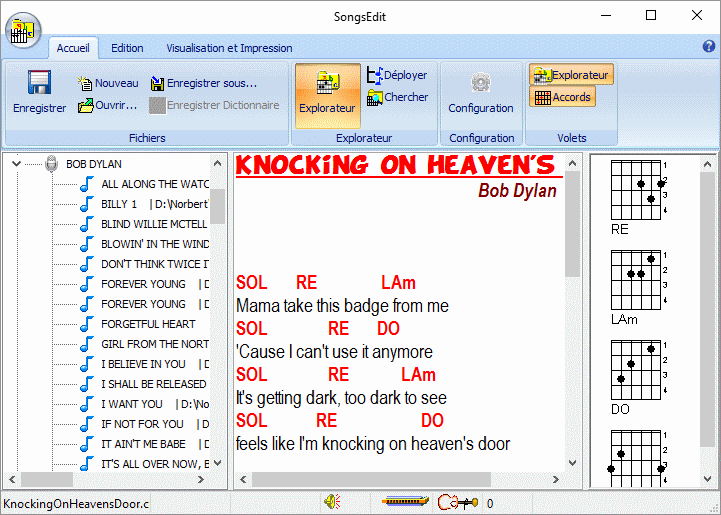
Task: Click note icon beside I WANT YOU
Action: coord(86,404)
